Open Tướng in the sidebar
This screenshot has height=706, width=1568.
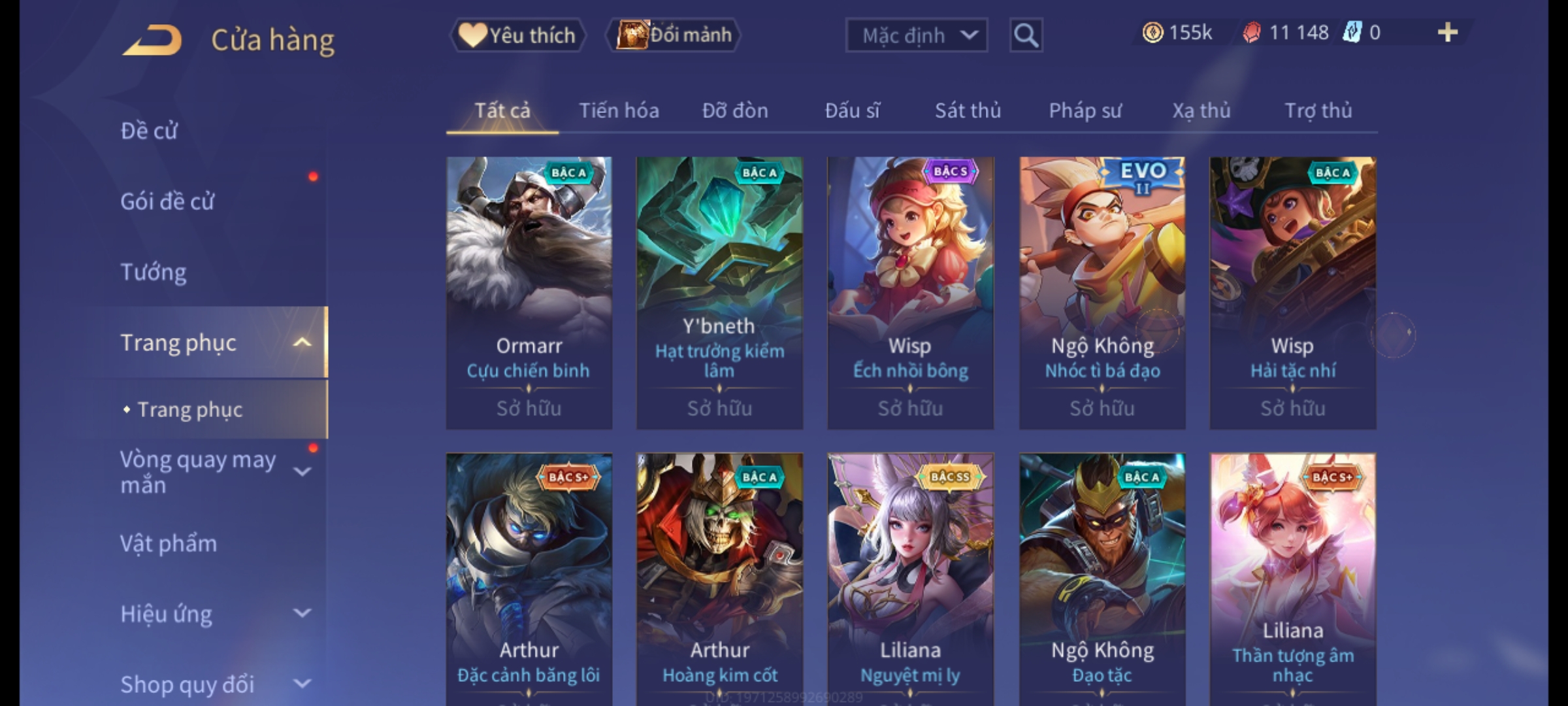pyautogui.click(x=154, y=272)
